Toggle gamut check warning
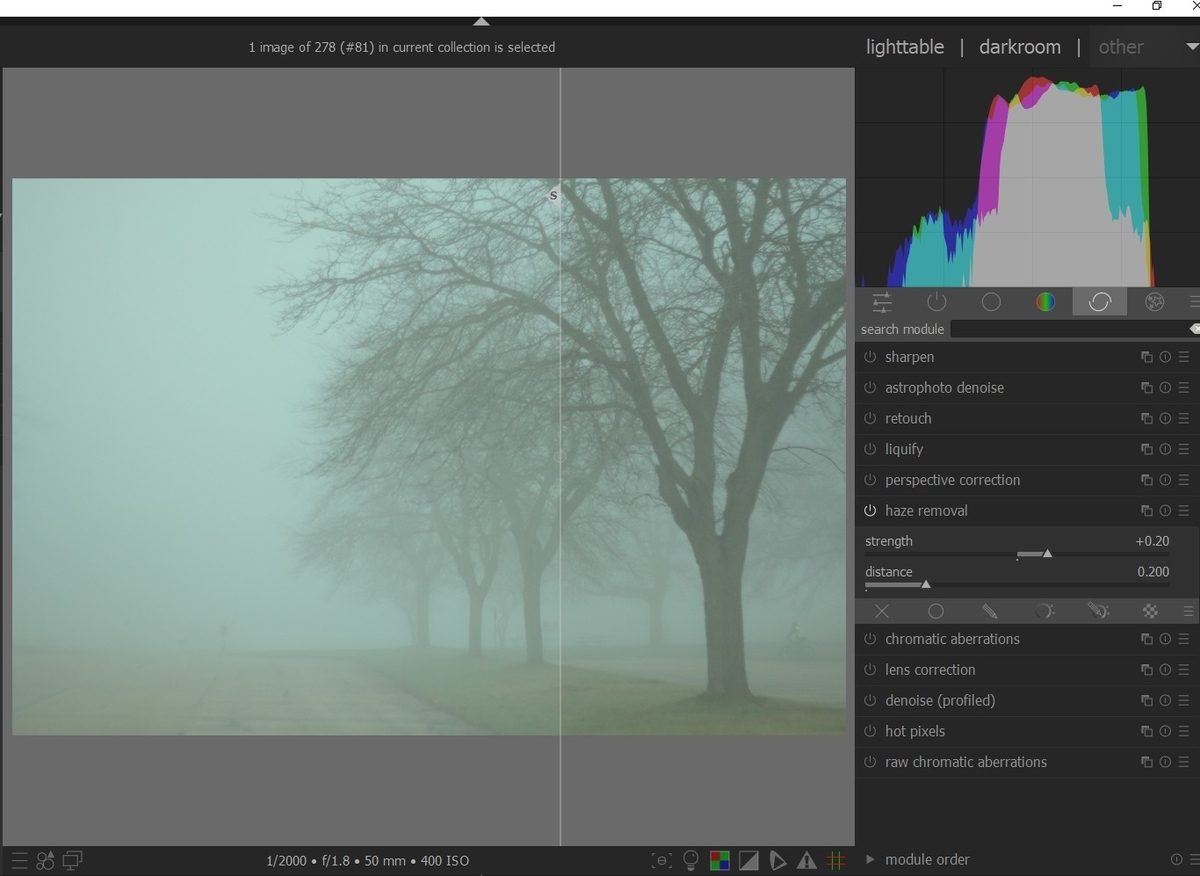This screenshot has width=1200, height=876. tap(807, 860)
